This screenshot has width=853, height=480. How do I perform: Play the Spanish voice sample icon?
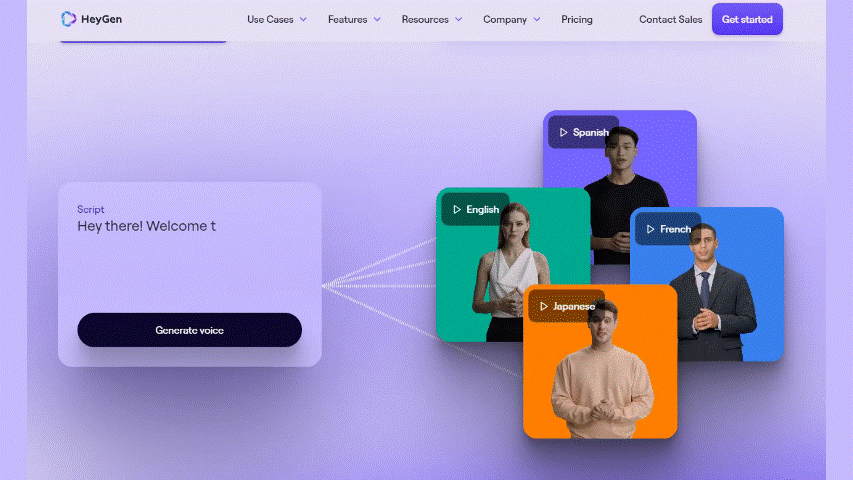click(564, 132)
